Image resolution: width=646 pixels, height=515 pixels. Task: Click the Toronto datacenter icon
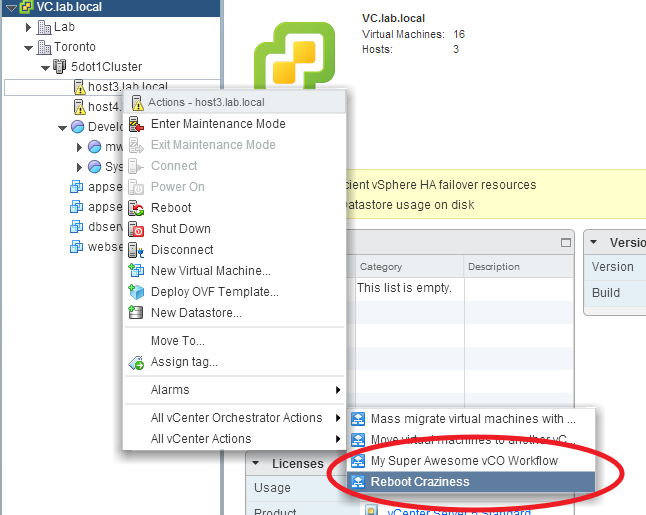(x=44, y=47)
